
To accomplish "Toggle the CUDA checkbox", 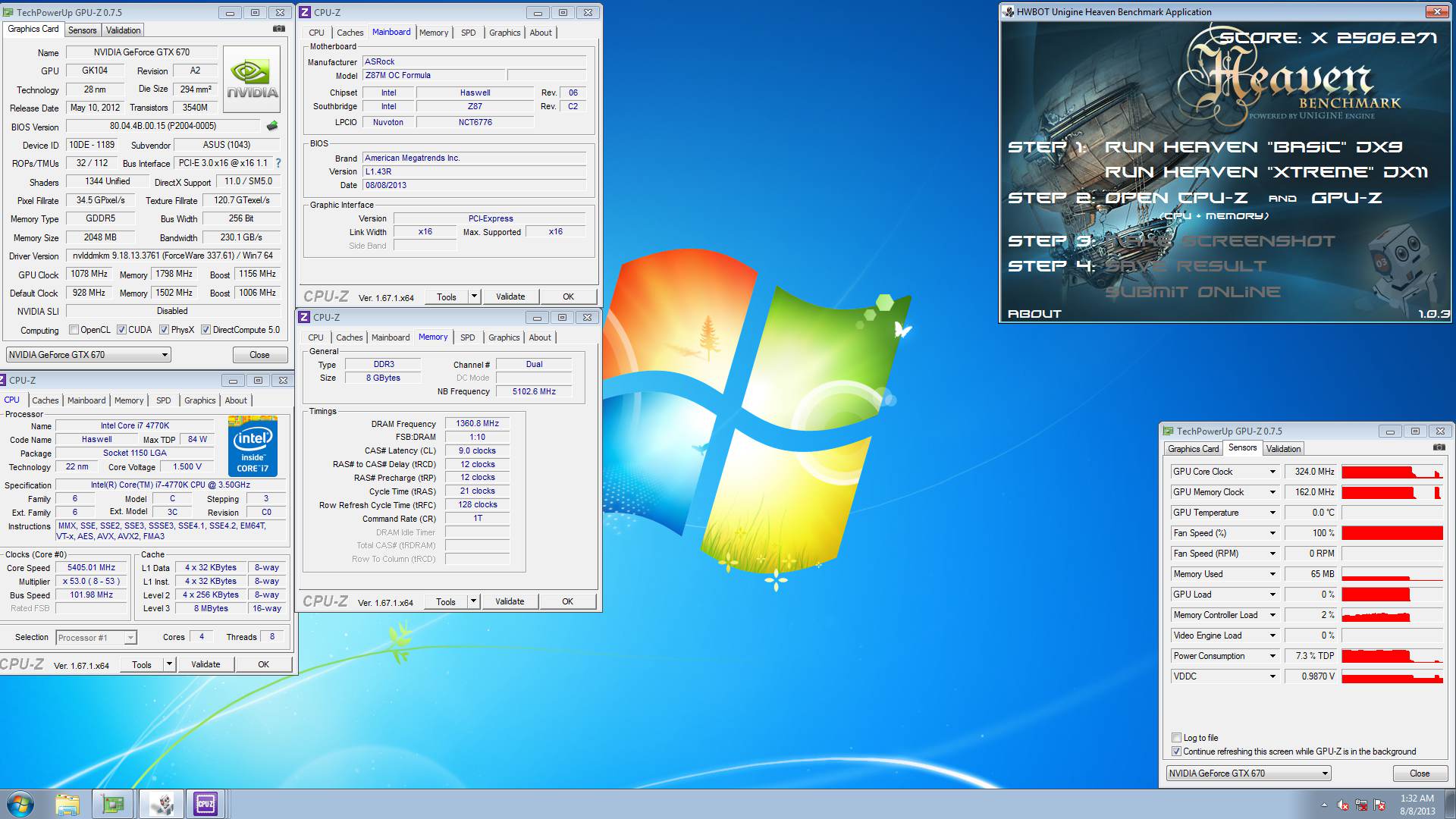I will coord(121,330).
